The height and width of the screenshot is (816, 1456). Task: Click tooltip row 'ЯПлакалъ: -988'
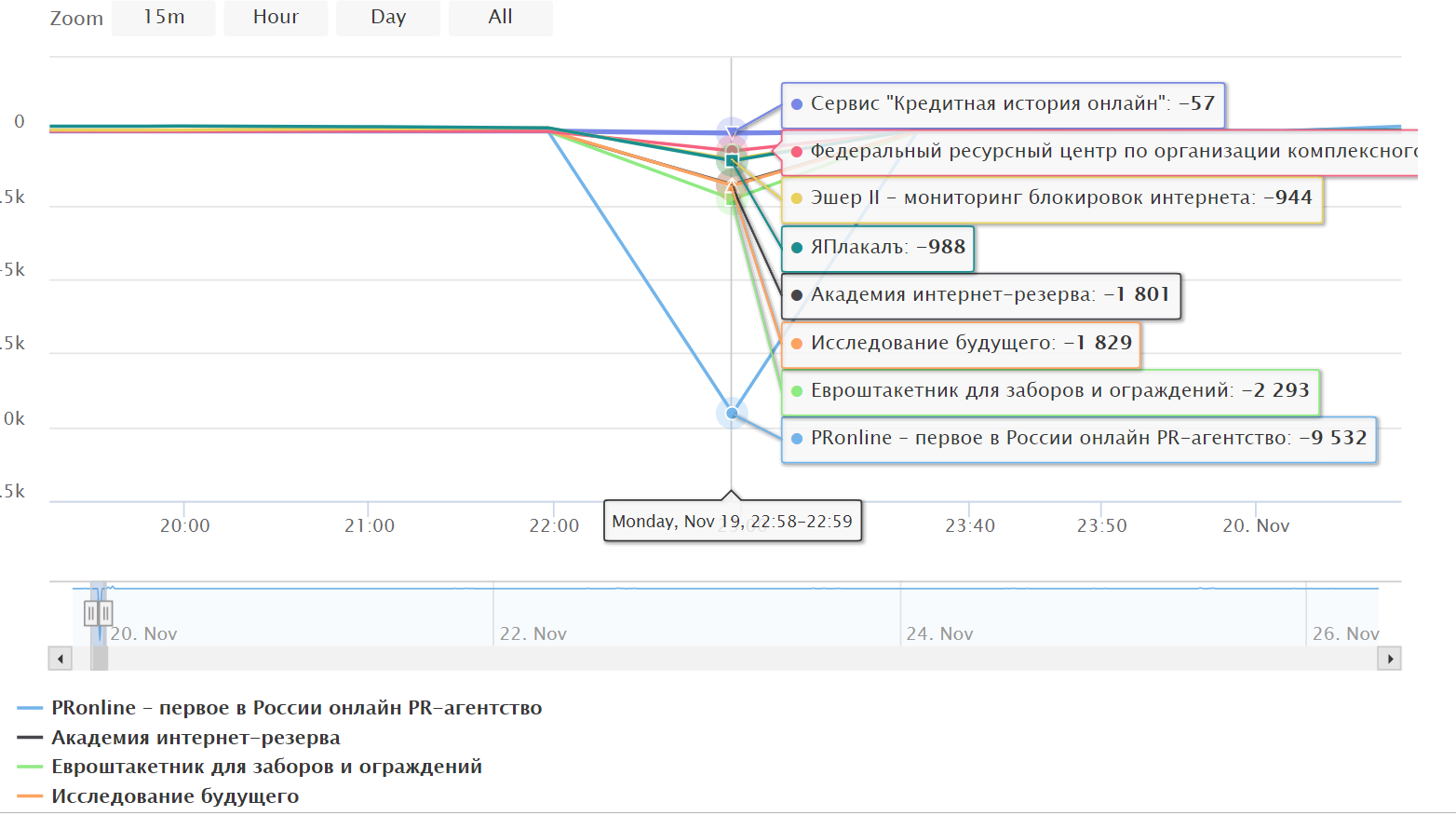(x=878, y=248)
